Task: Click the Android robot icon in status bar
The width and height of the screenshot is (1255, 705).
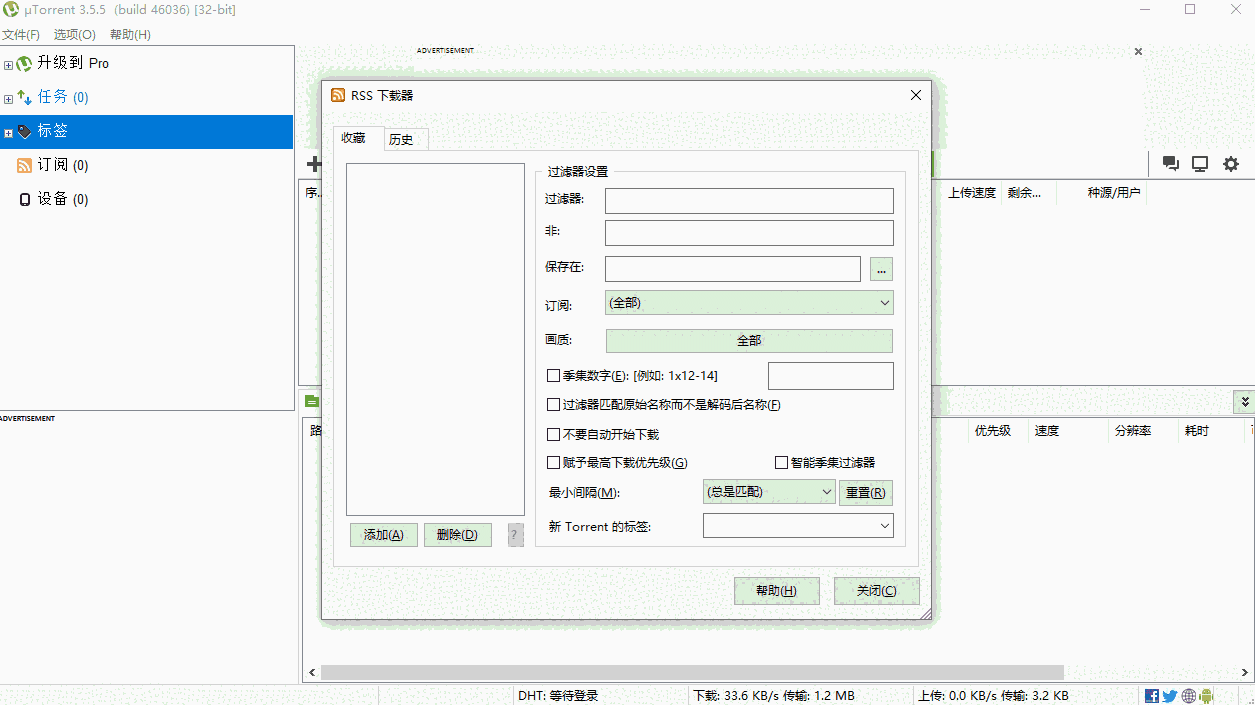Action: point(1208,695)
